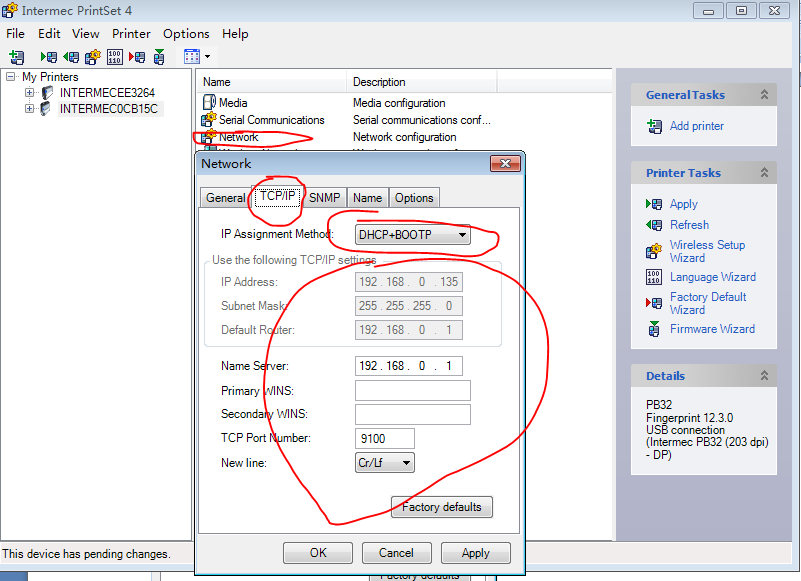Viewport: 801px width, 581px height.
Task: Click the Firmware Wizard toolbar icon
Action: (159, 57)
